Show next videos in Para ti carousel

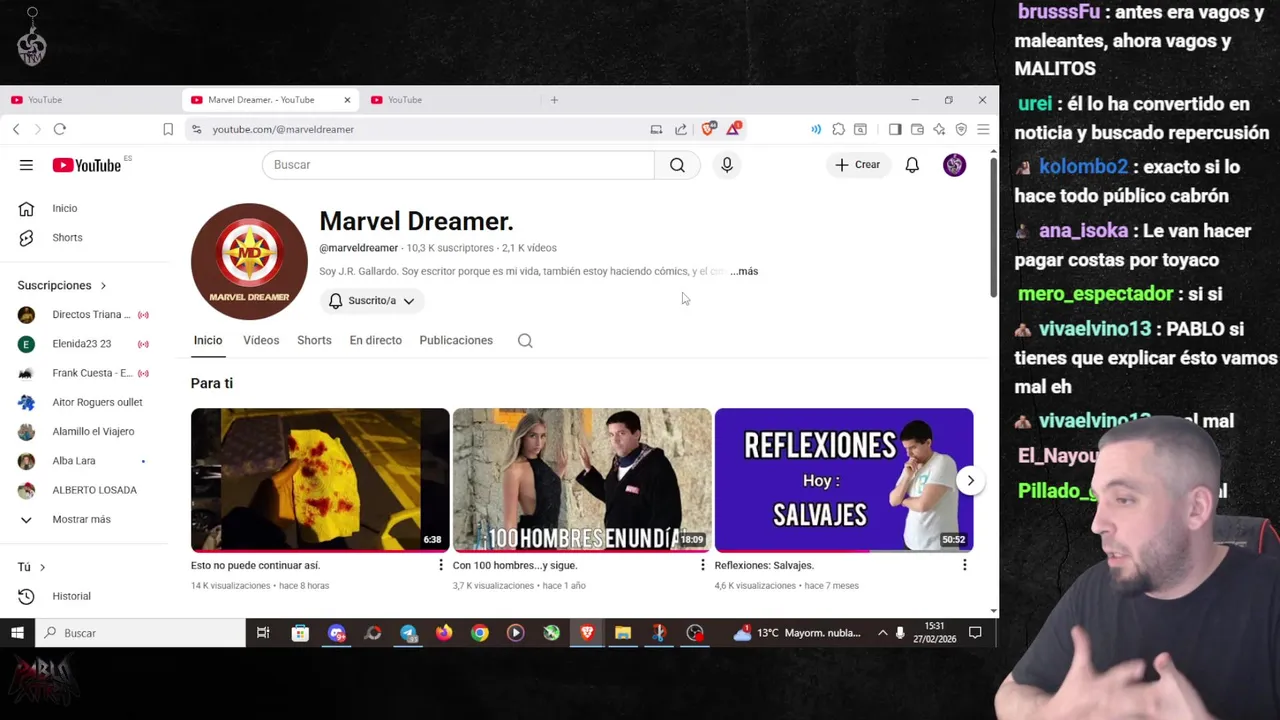click(x=970, y=481)
